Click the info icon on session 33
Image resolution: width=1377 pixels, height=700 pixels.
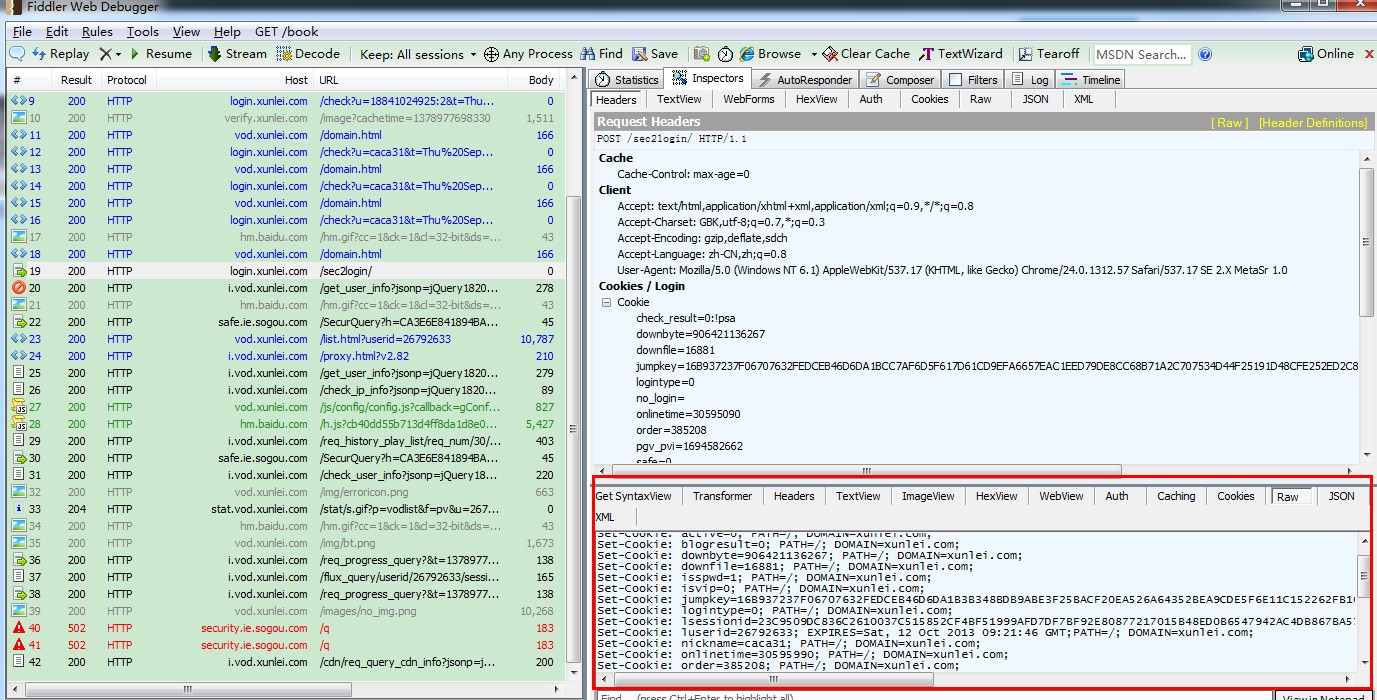19,509
